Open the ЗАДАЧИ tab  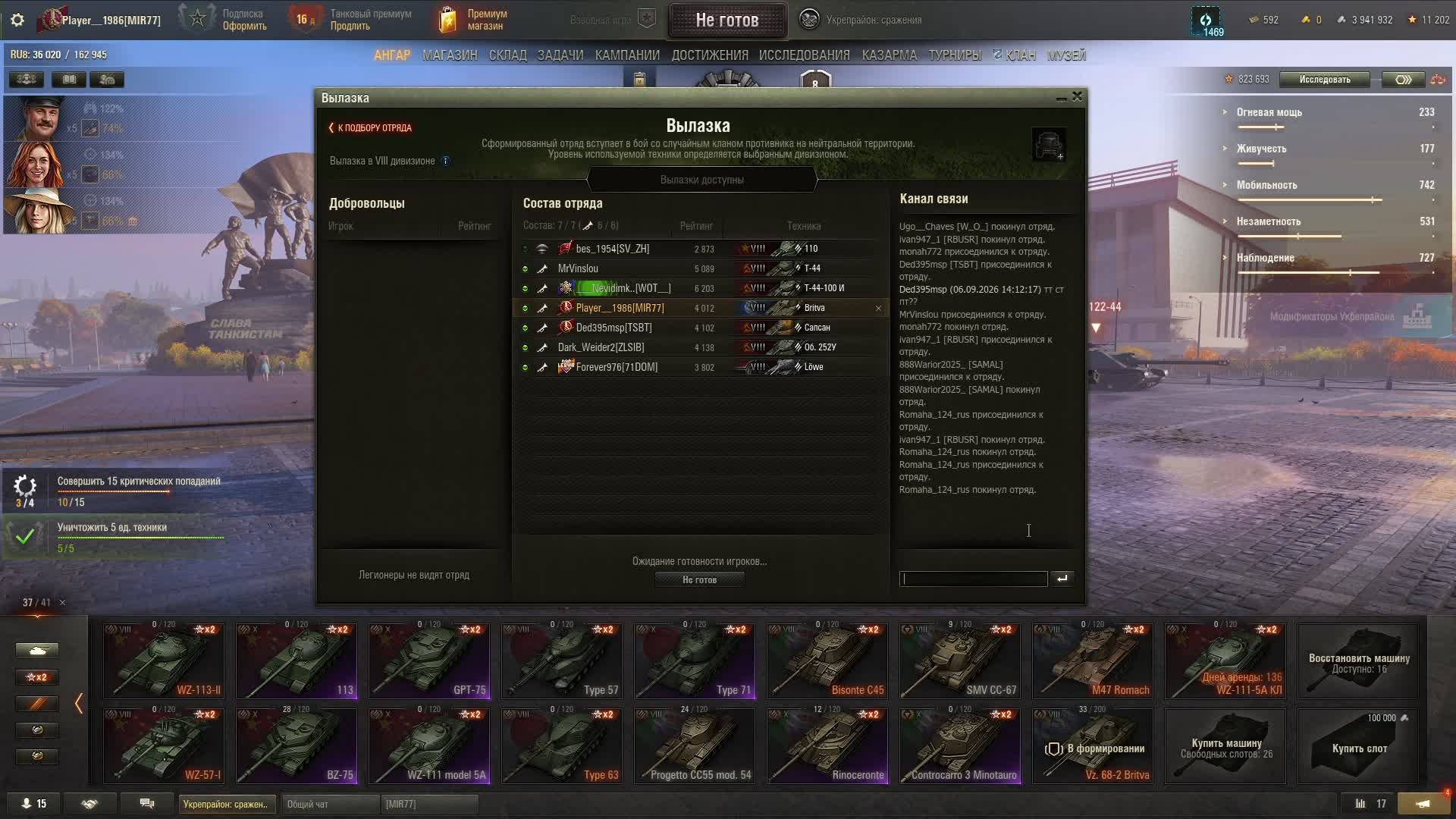pyautogui.click(x=560, y=55)
